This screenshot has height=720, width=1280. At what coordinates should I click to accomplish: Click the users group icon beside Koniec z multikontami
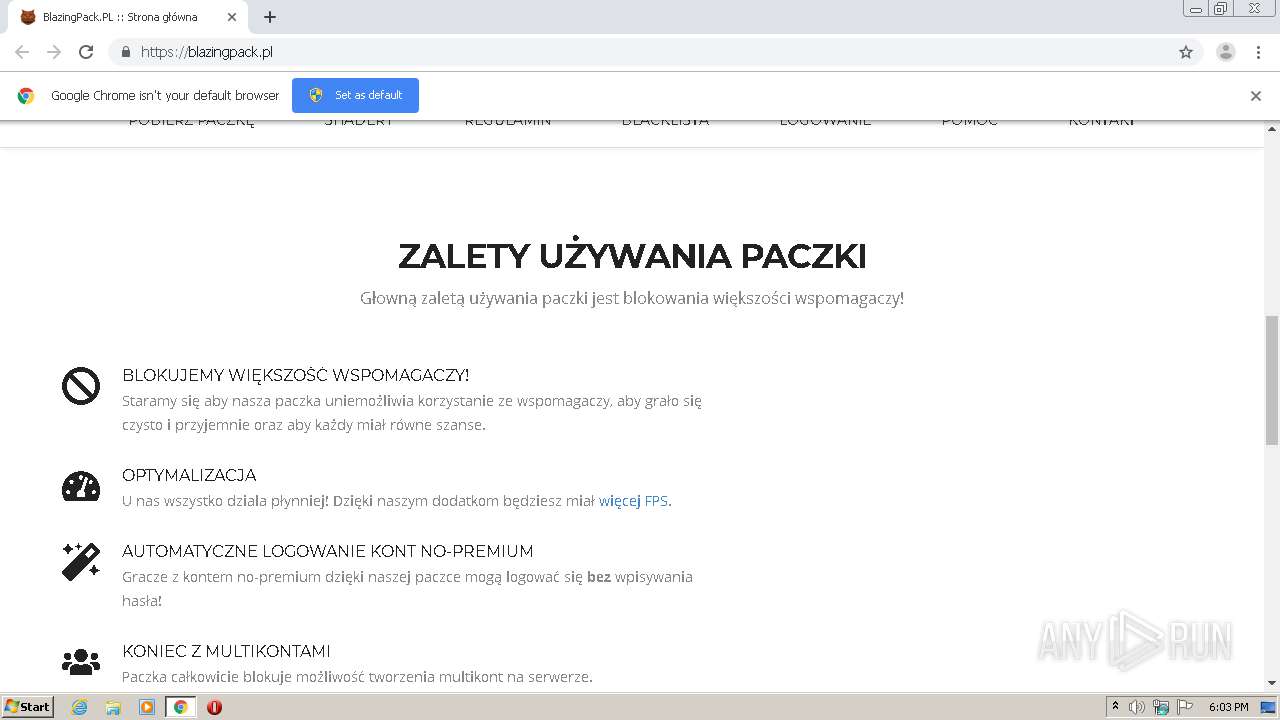pos(81,662)
